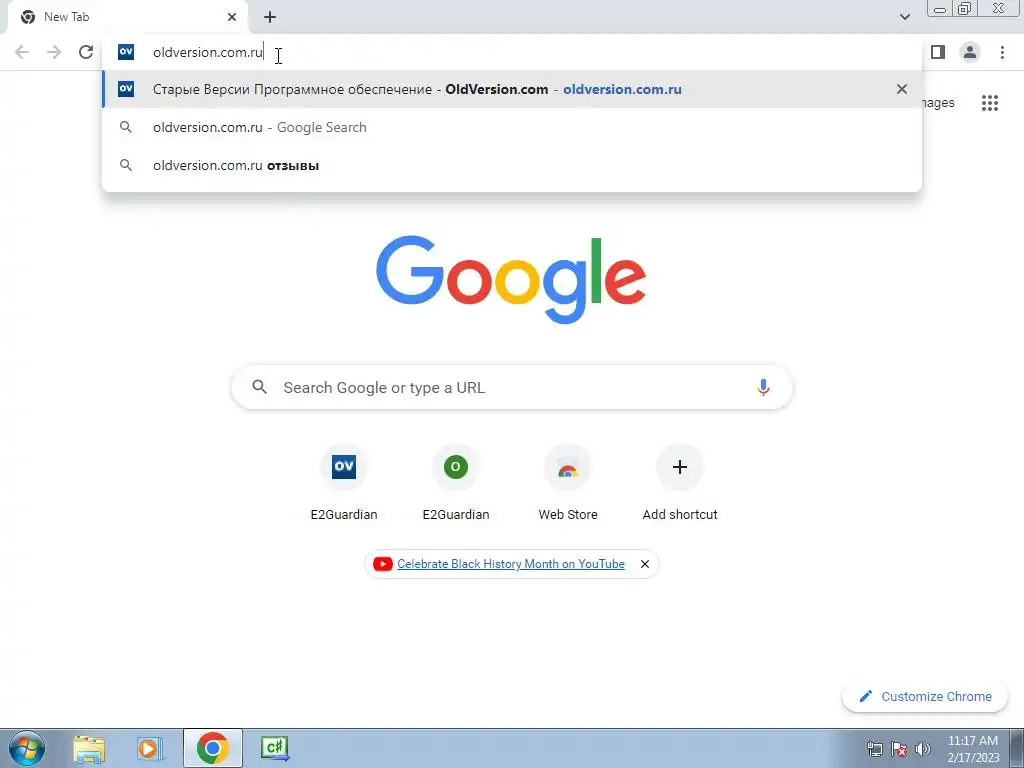
Task: Open a new tab with plus button
Action: [x=270, y=17]
